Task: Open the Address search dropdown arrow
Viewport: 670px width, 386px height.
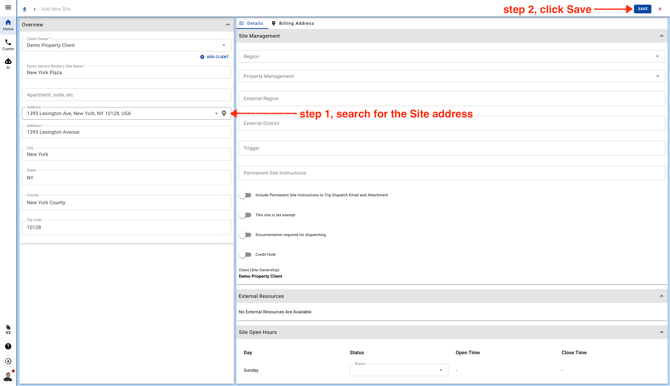Action: pyautogui.click(x=216, y=113)
